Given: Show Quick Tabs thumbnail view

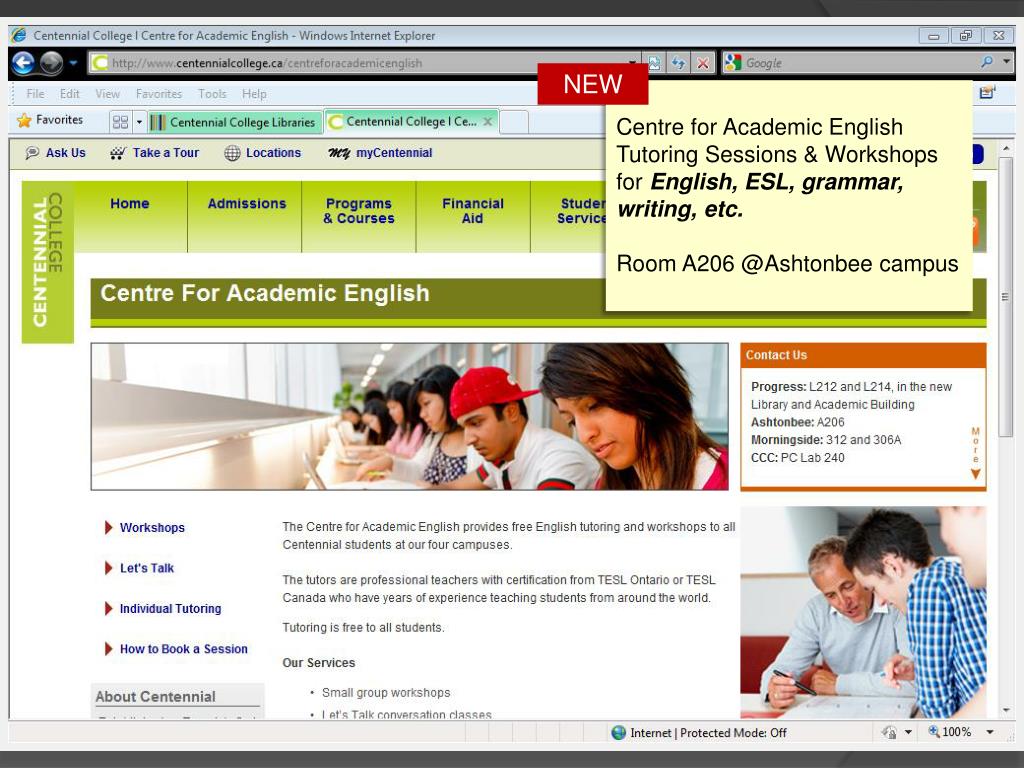Looking at the screenshot, I should click(x=120, y=122).
